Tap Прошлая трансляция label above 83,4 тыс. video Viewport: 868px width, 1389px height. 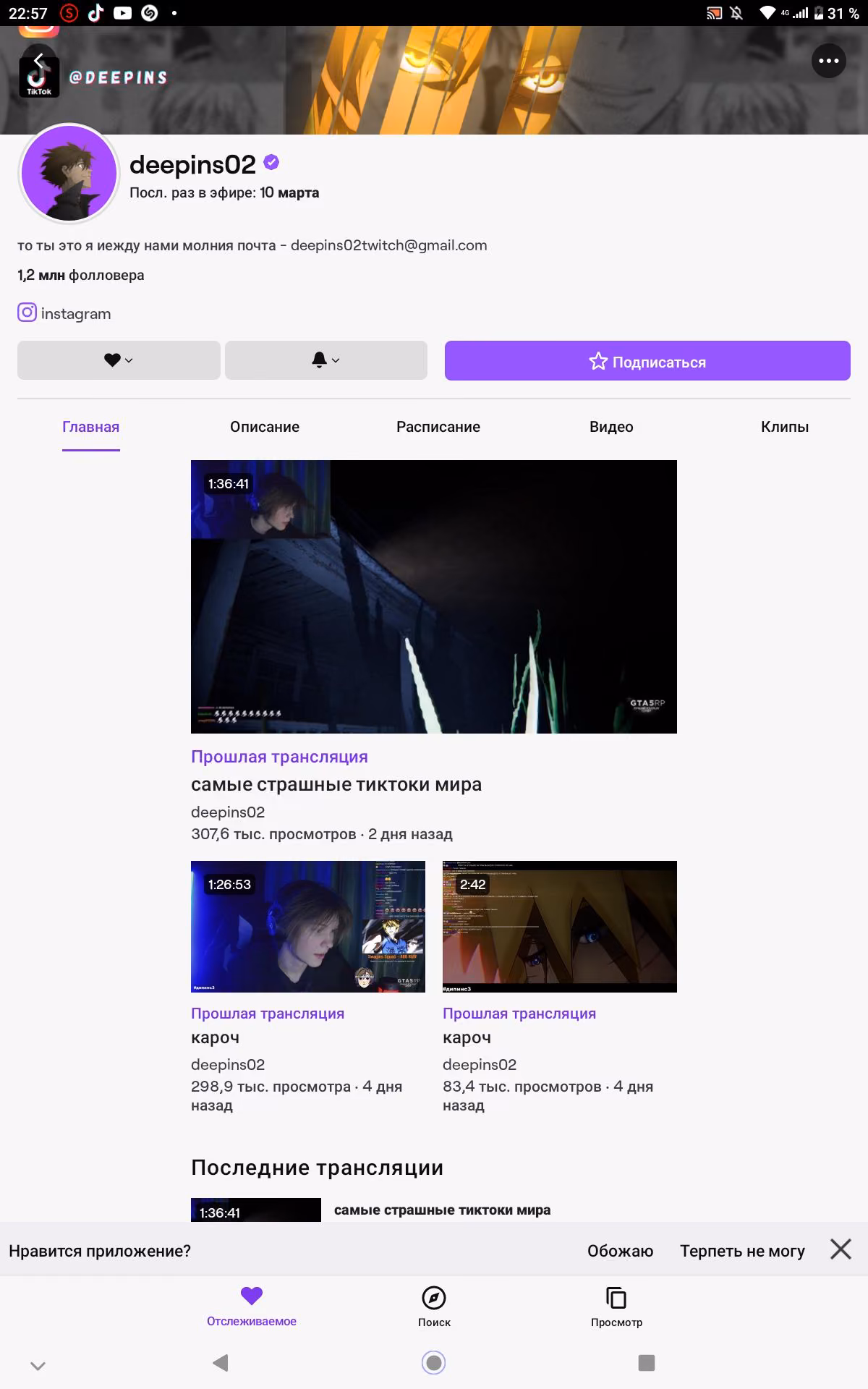point(519,1013)
